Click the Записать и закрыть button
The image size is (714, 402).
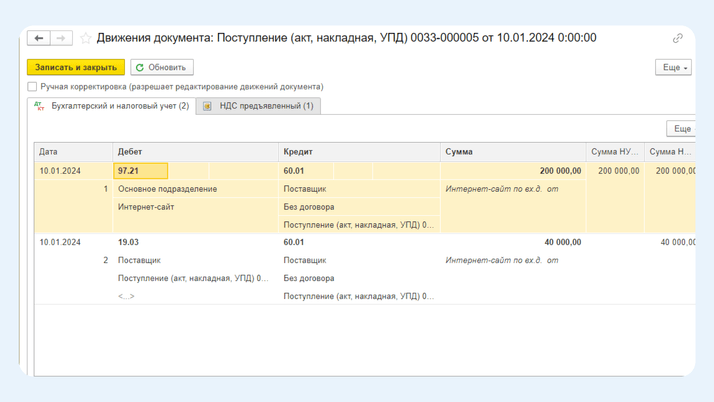[76, 67]
